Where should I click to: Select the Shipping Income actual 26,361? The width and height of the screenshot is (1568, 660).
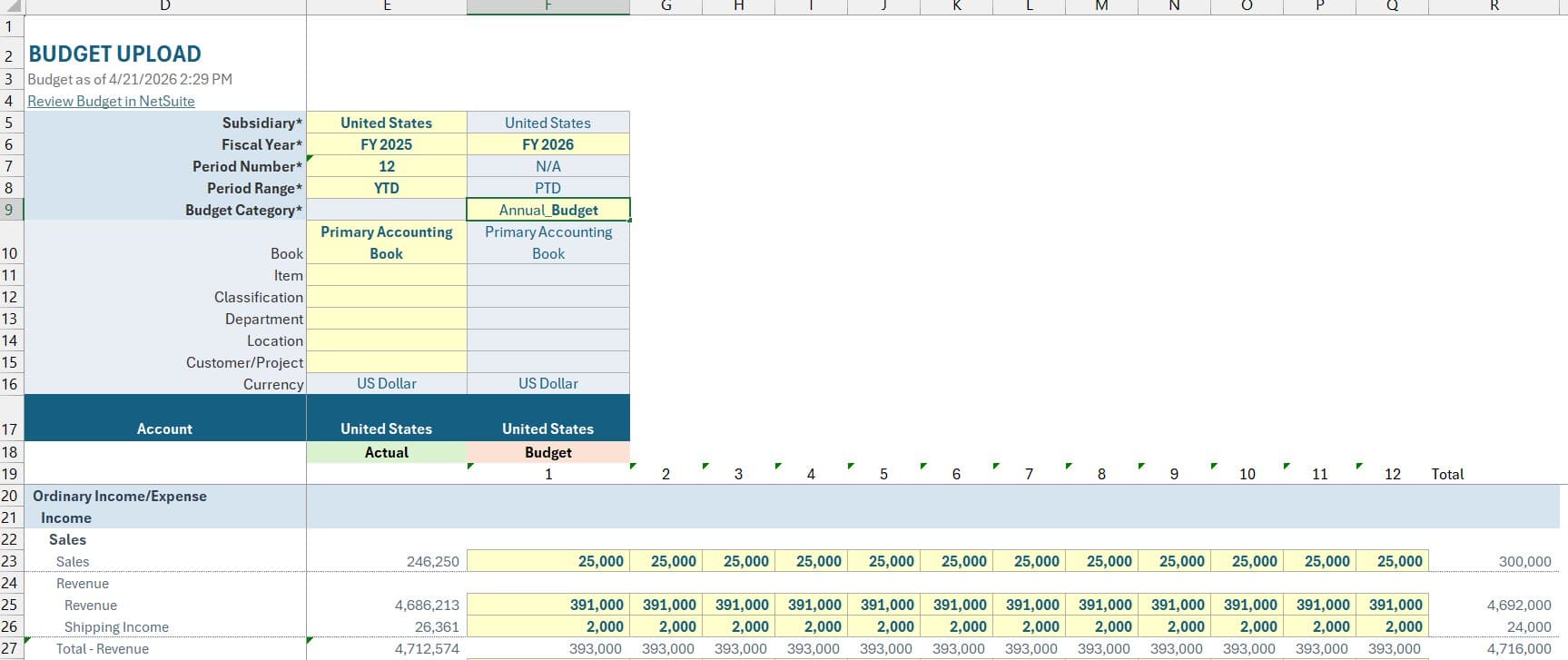437,626
